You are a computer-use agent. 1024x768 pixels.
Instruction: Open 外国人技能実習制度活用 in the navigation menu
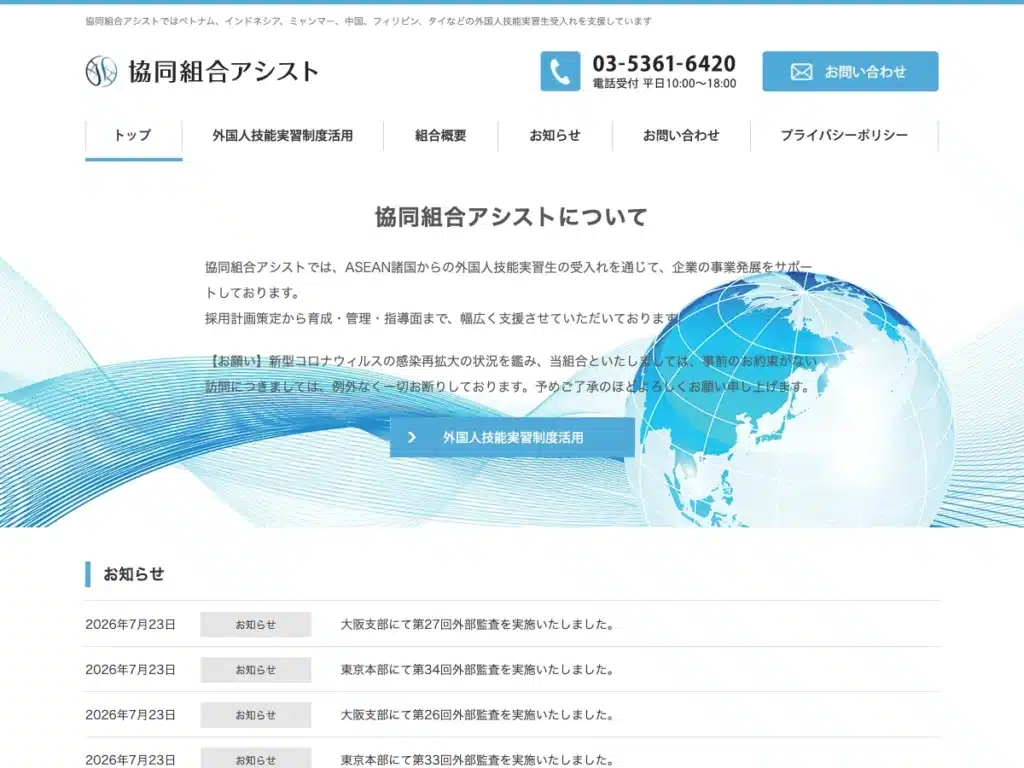283,136
